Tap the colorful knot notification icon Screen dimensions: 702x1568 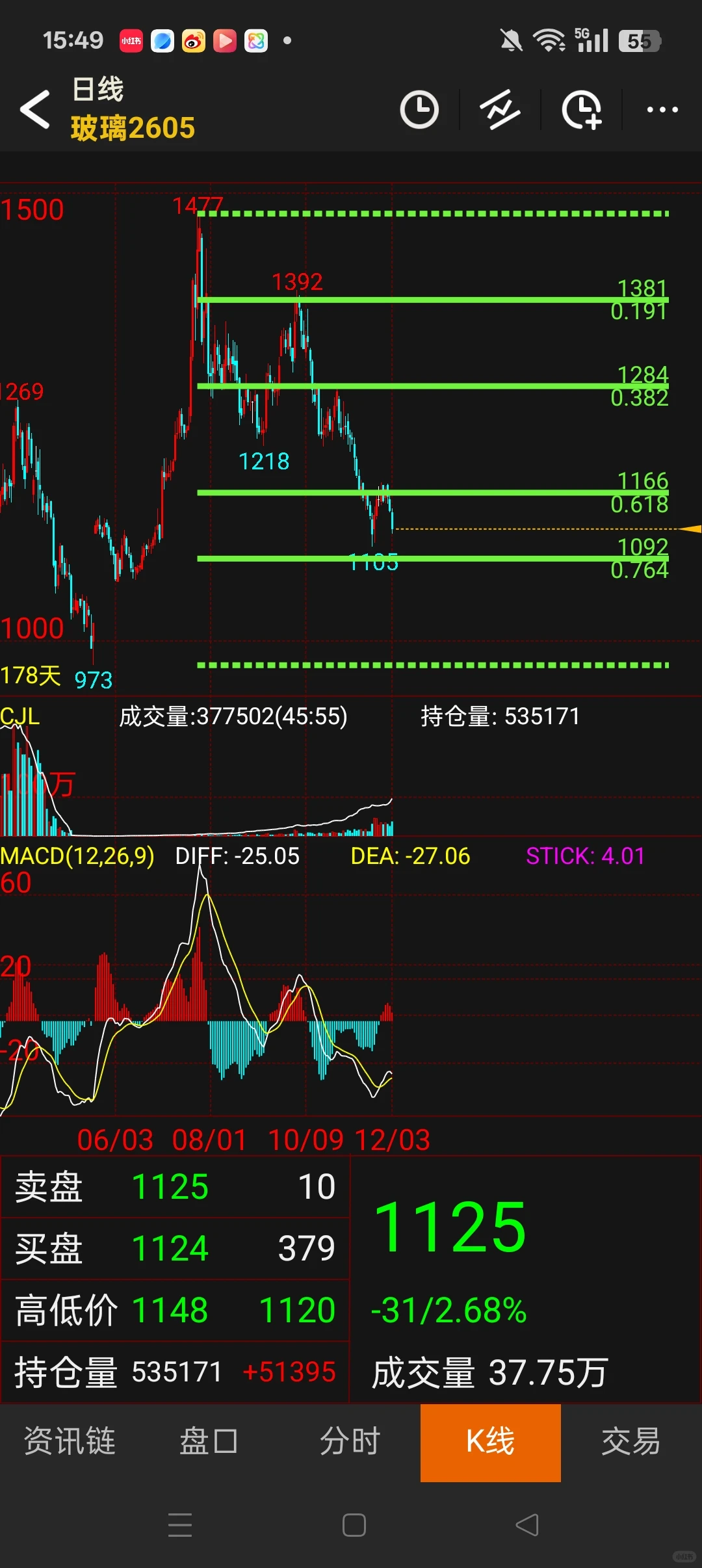(256, 41)
